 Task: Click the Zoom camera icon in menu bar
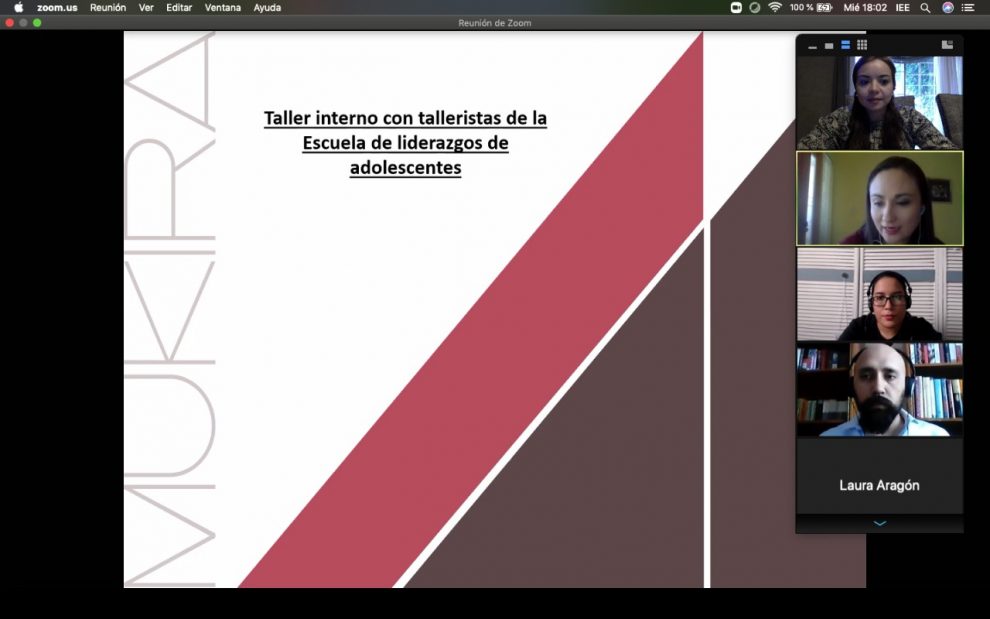point(736,7)
